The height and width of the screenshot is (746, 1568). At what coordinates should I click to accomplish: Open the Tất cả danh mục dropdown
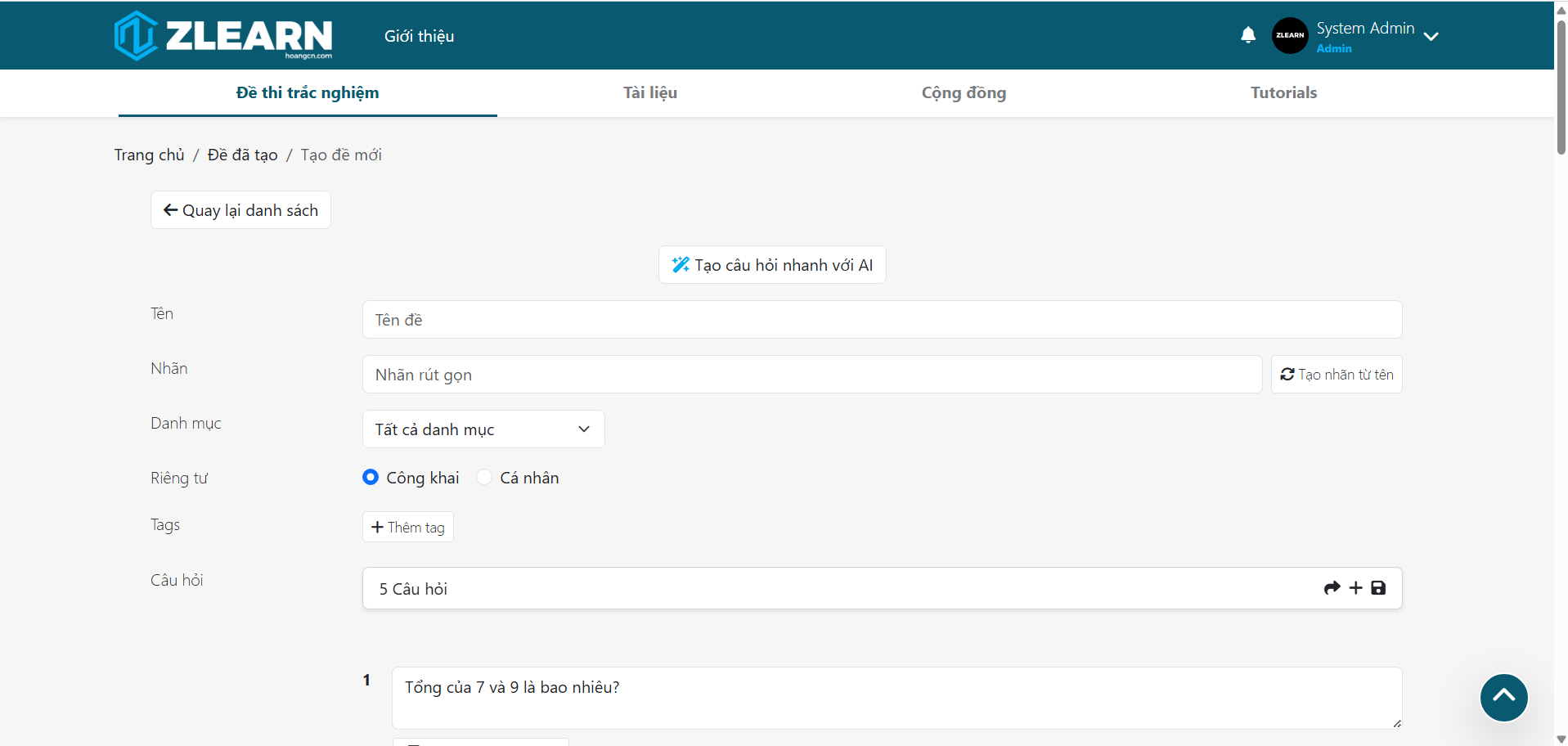[x=483, y=429]
